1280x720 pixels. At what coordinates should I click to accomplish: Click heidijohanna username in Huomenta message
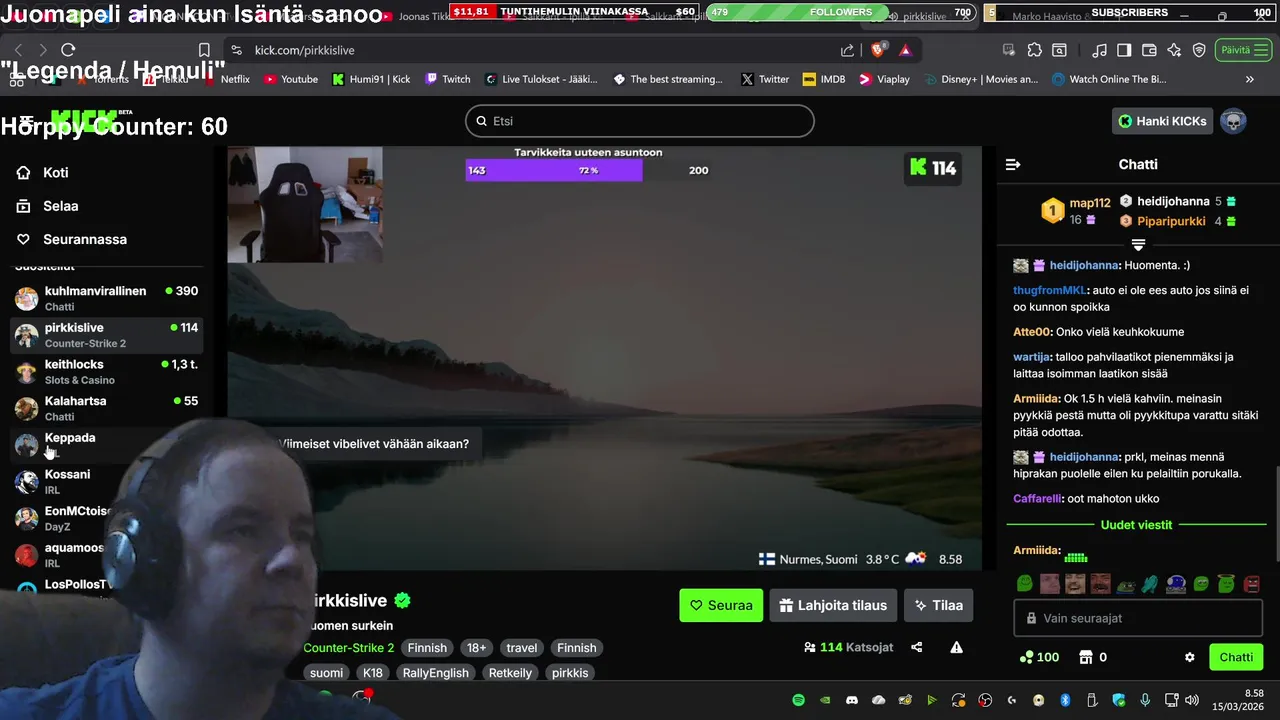[x=1084, y=265]
